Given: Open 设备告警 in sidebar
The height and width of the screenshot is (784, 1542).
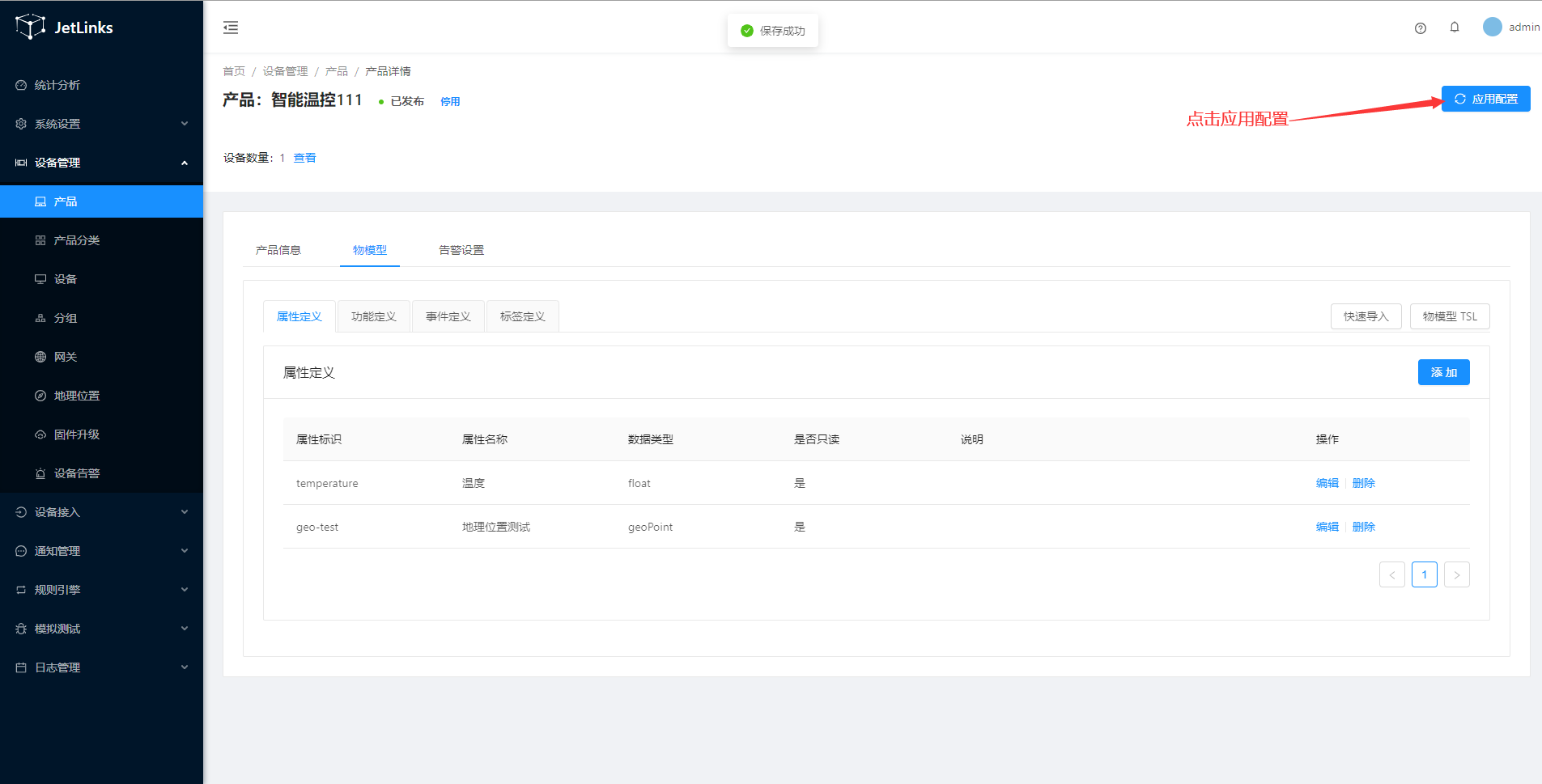Looking at the screenshot, I should tap(76, 473).
